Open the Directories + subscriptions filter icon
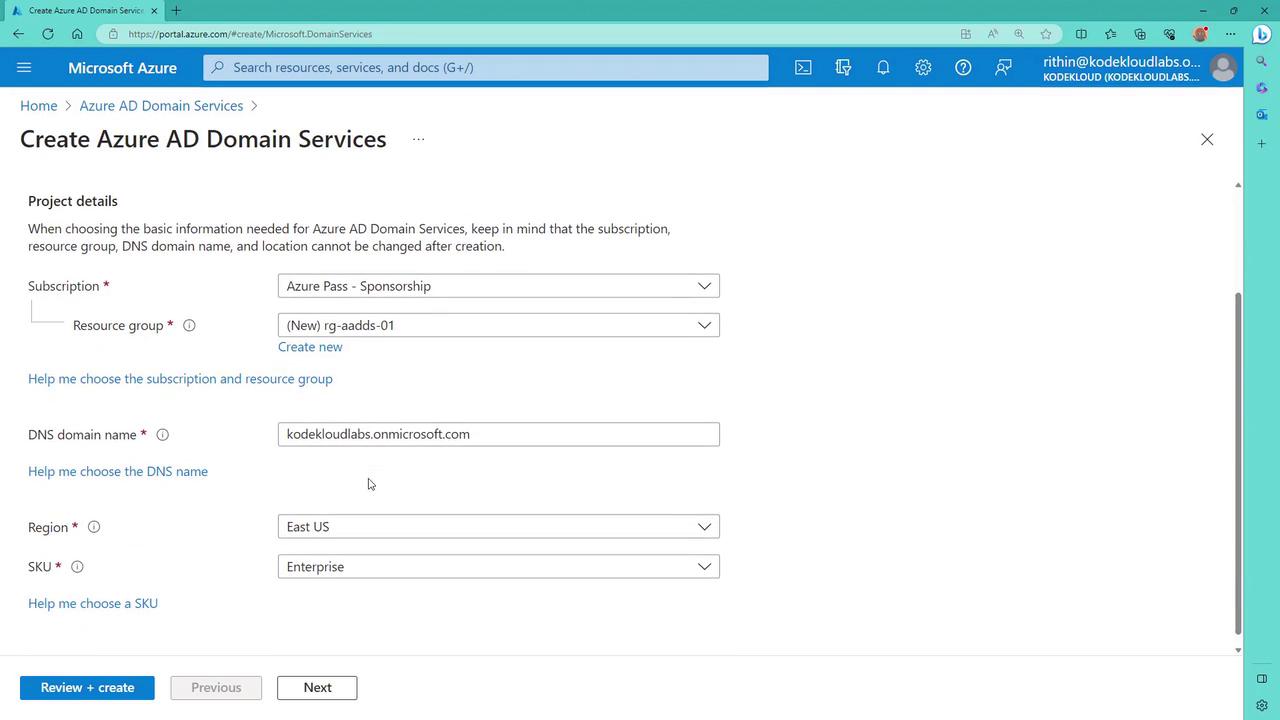The width and height of the screenshot is (1280, 720). [843, 68]
